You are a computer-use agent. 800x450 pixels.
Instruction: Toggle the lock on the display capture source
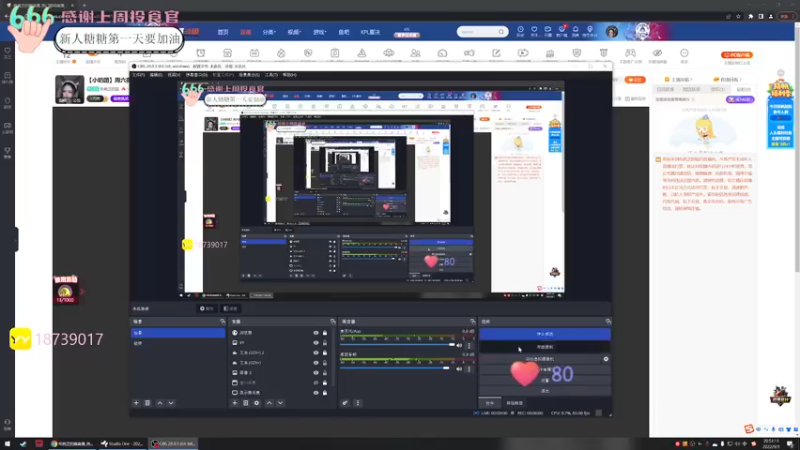coord(324,393)
